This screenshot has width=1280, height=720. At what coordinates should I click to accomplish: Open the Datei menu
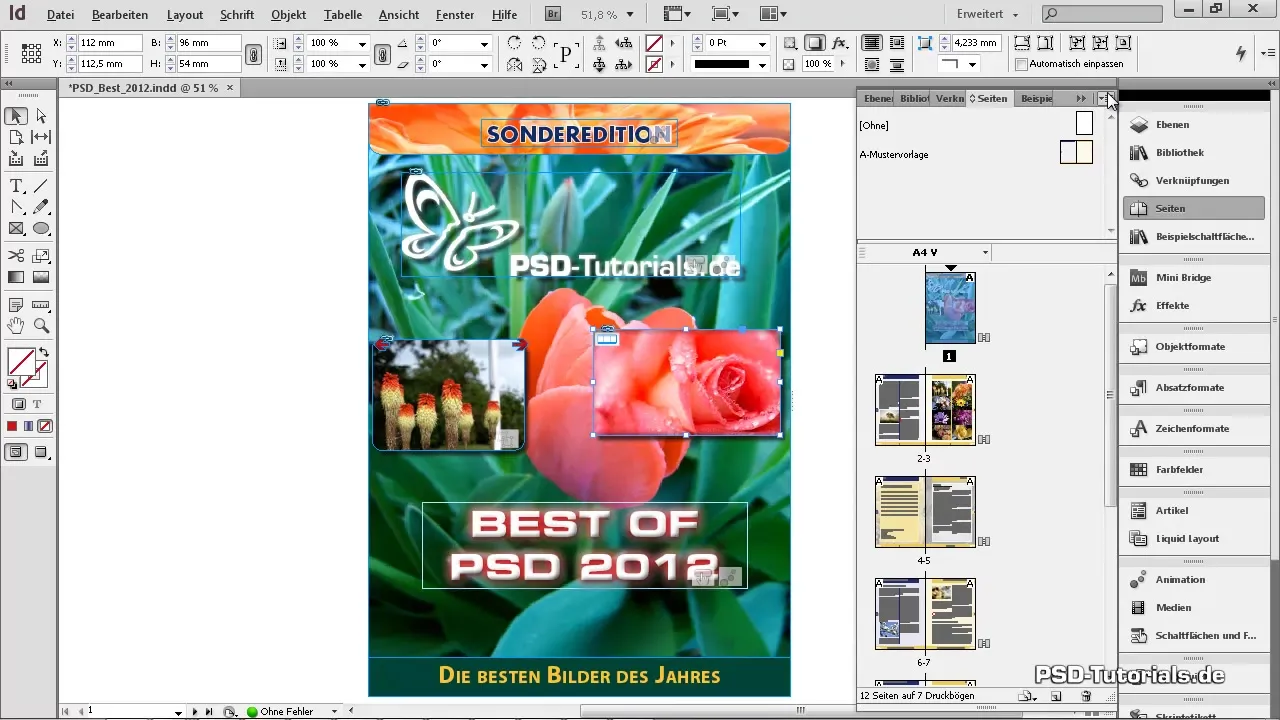[x=60, y=15]
